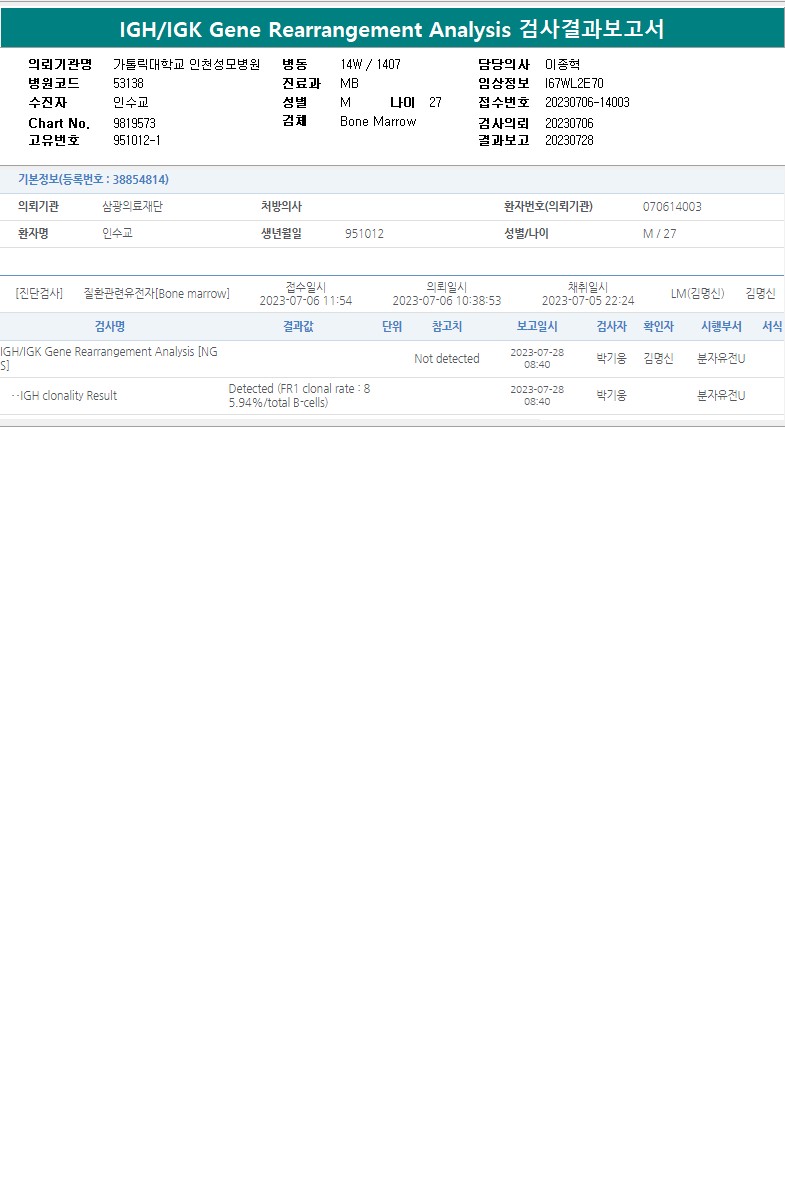Click 'LM(김명신)' text
The width and height of the screenshot is (785, 1192).
698,293
